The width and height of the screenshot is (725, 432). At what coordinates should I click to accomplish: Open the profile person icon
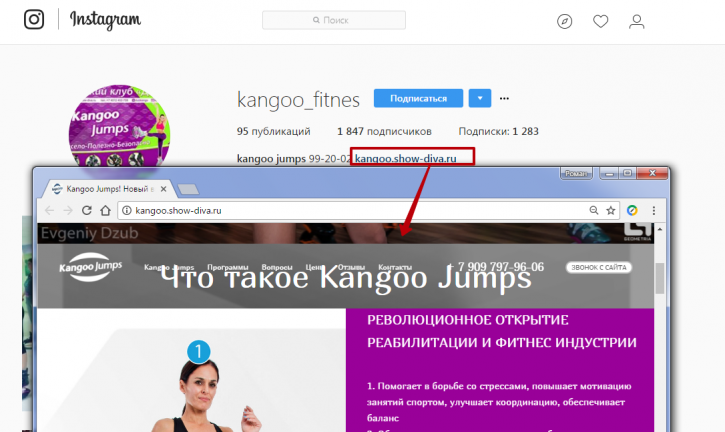(637, 21)
